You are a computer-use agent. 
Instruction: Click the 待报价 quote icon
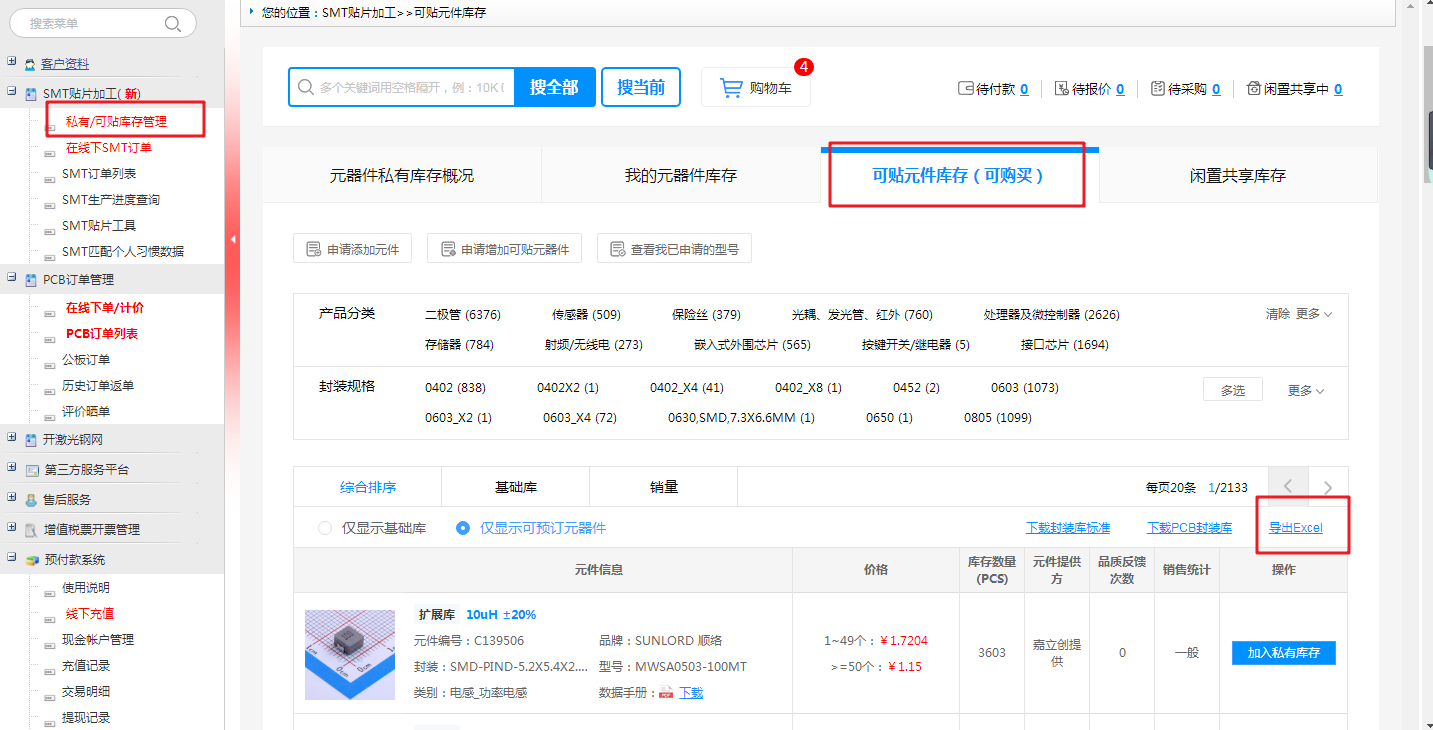1061,89
